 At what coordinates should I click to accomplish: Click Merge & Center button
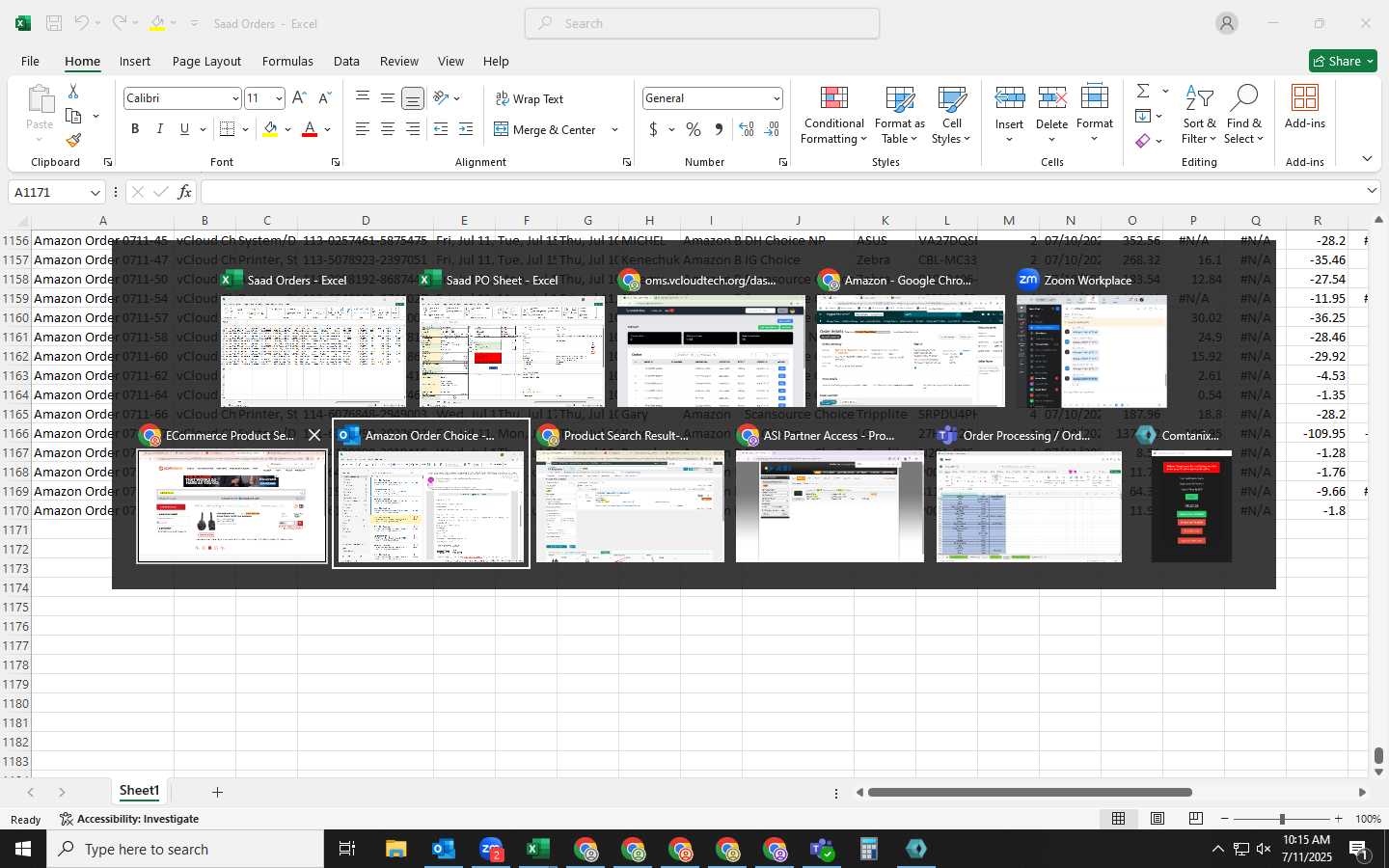[x=545, y=129]
